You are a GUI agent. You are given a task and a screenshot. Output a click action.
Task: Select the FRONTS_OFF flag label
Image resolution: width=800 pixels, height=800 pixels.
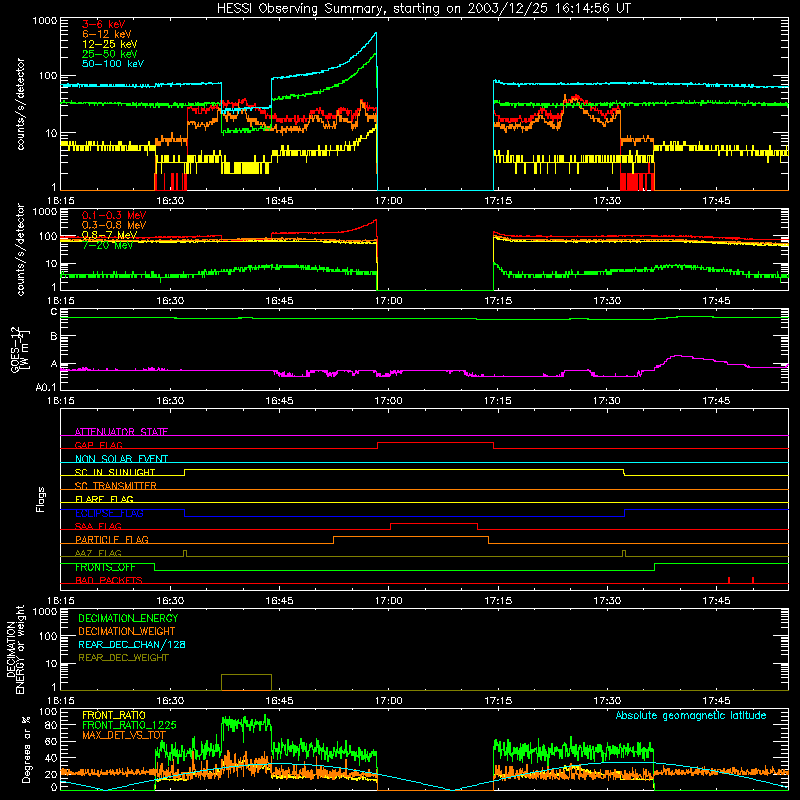pos(105,567)
